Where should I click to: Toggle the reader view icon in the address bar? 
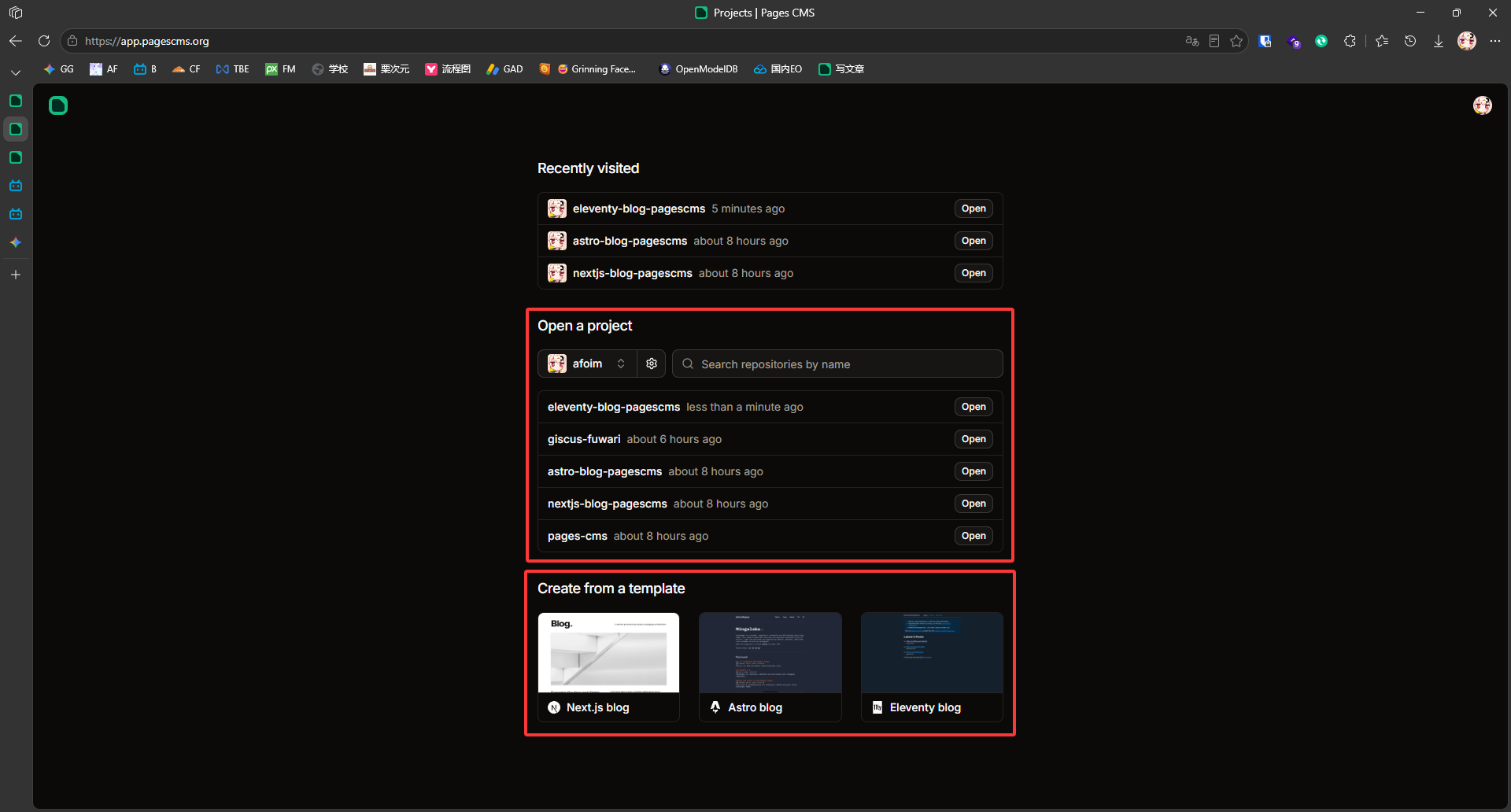(x=1214, y=41)
